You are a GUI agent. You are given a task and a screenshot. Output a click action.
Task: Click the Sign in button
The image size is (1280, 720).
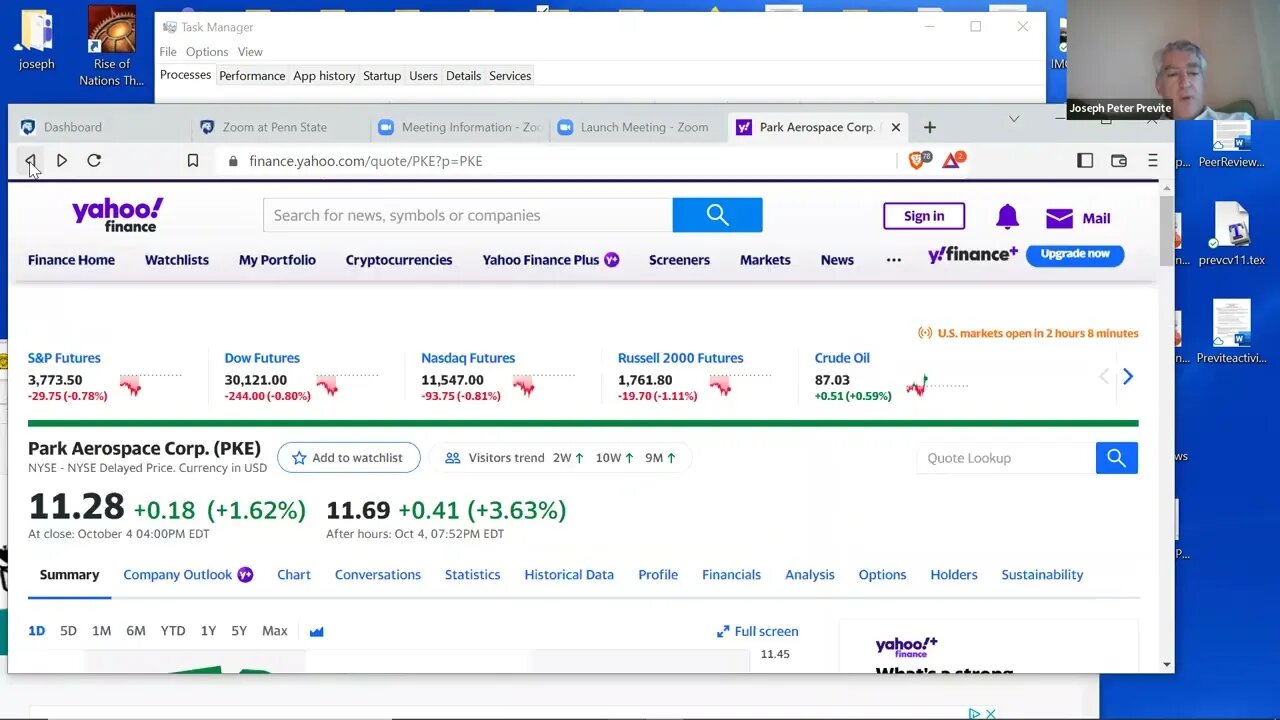coord(924,216)
